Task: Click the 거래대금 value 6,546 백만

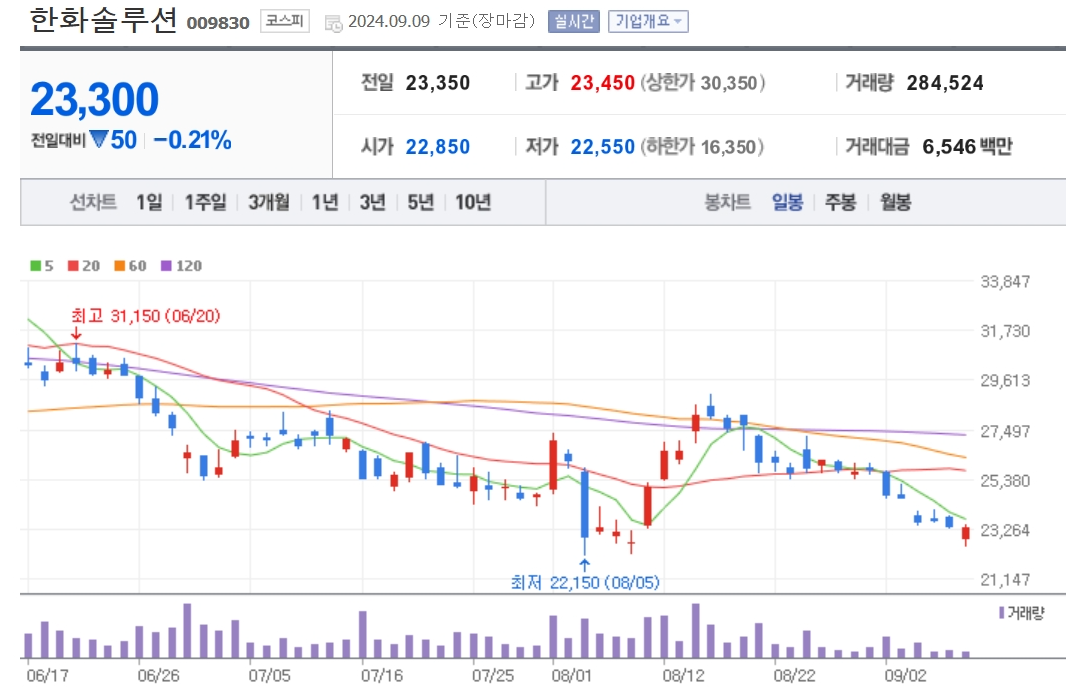Action: [x=967, y=146]
